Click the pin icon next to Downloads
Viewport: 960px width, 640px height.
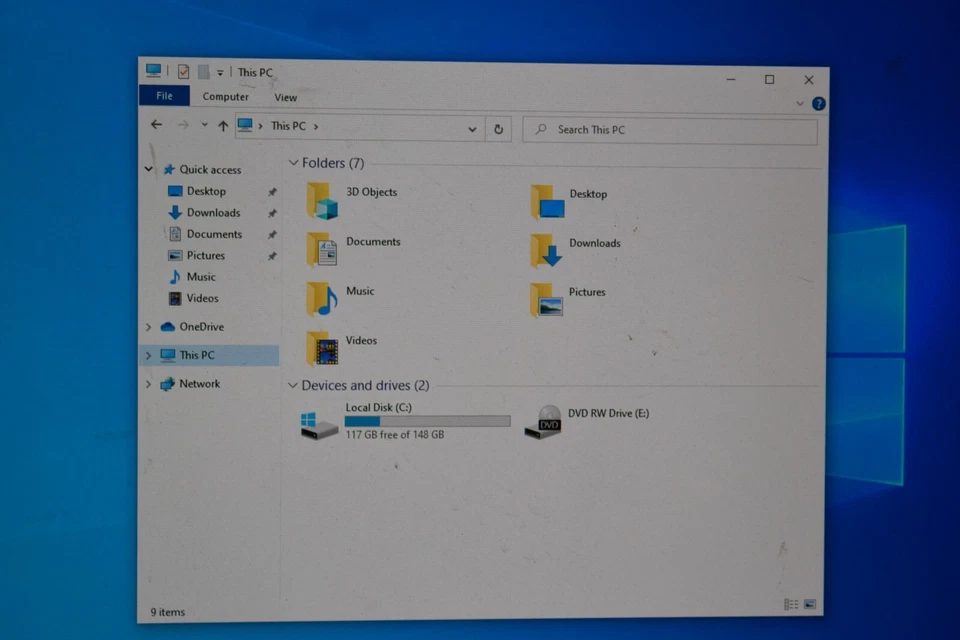pyautogui.click(x=271, y=212)
